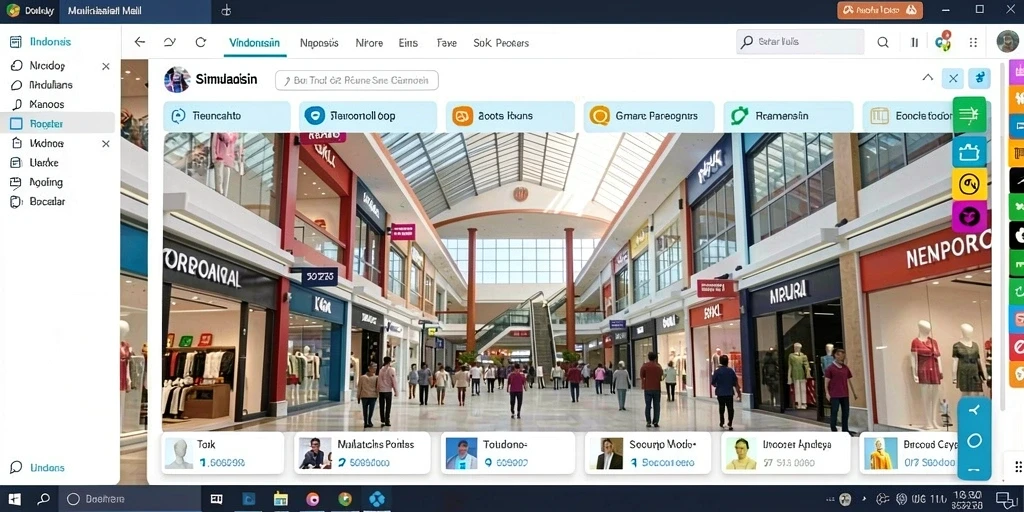Click the Reuncahto category button
Screen dimensions: 1024x512
tap(227, 116)
